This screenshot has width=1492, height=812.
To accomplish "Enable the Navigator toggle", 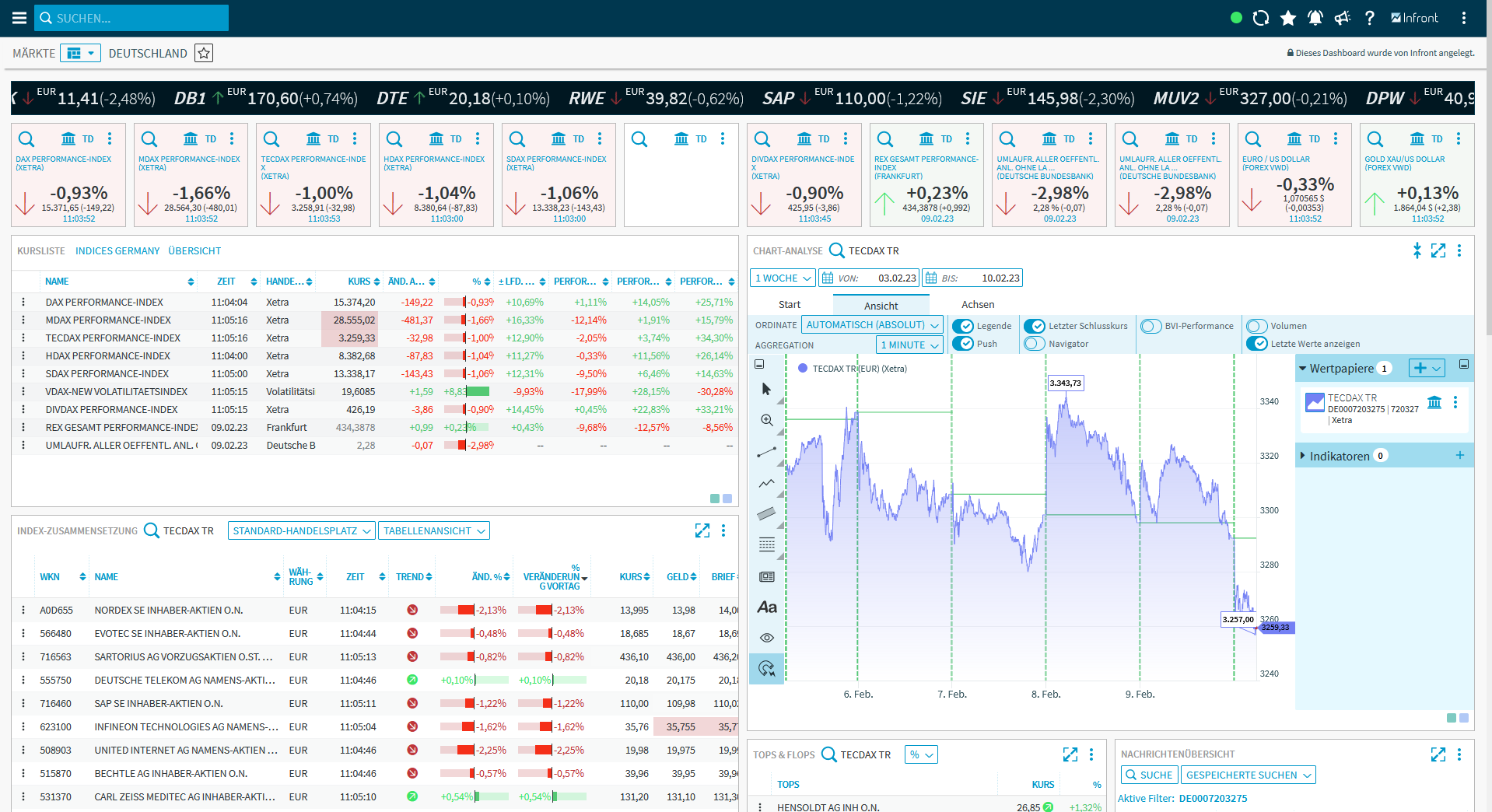I will pyautogui.click(x=1034, y=344).
